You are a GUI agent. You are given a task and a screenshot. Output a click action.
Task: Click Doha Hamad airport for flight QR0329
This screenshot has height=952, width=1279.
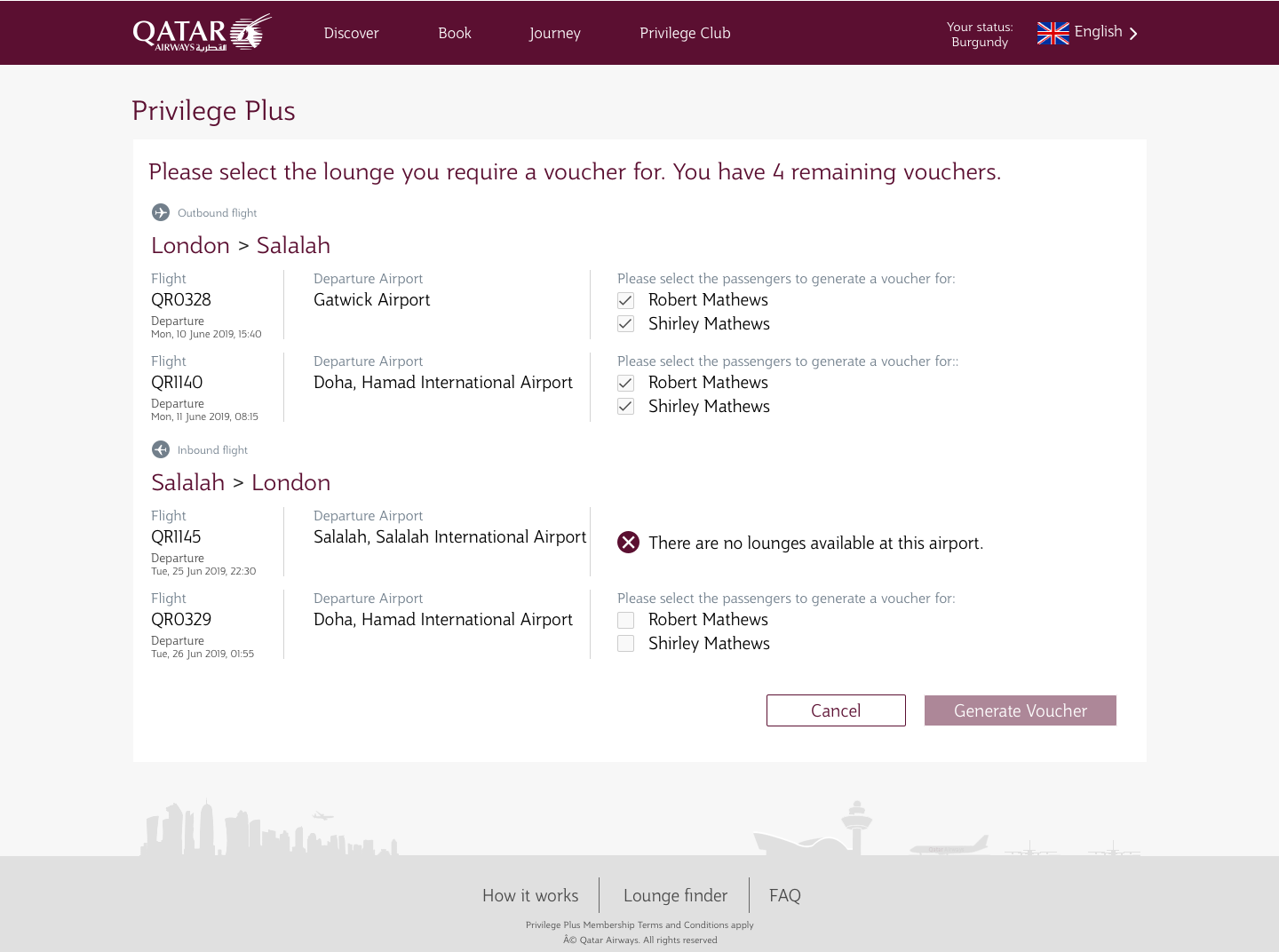pos(443,620)
